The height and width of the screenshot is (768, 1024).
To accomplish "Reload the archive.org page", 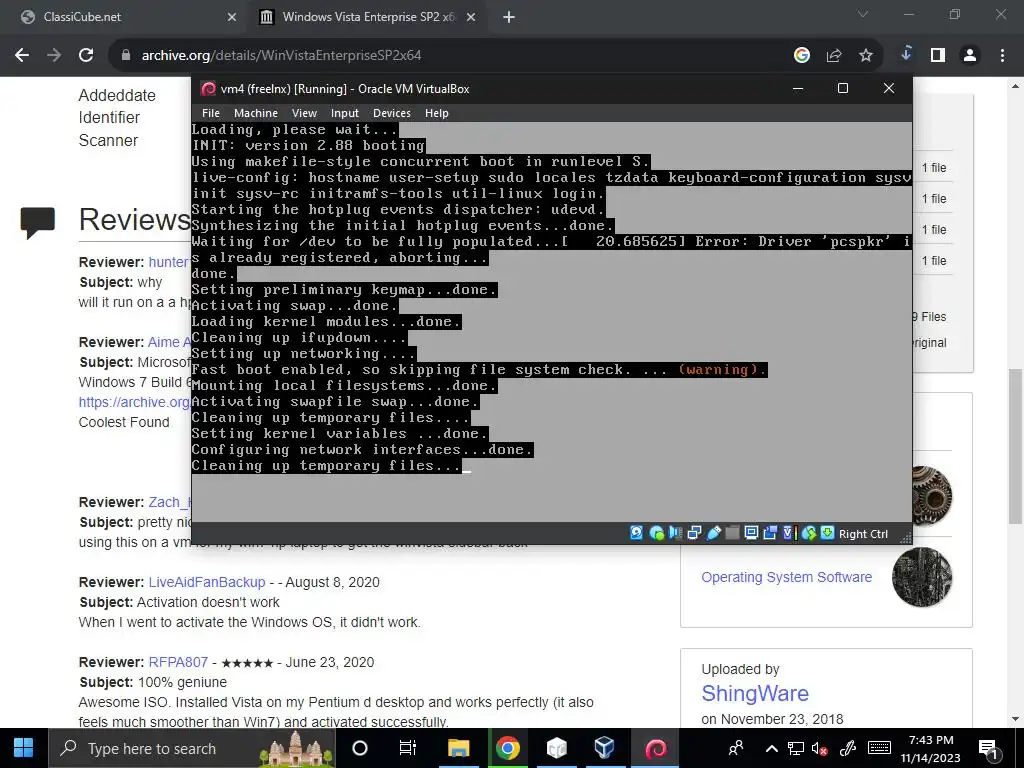I will (x=86, y=56).
